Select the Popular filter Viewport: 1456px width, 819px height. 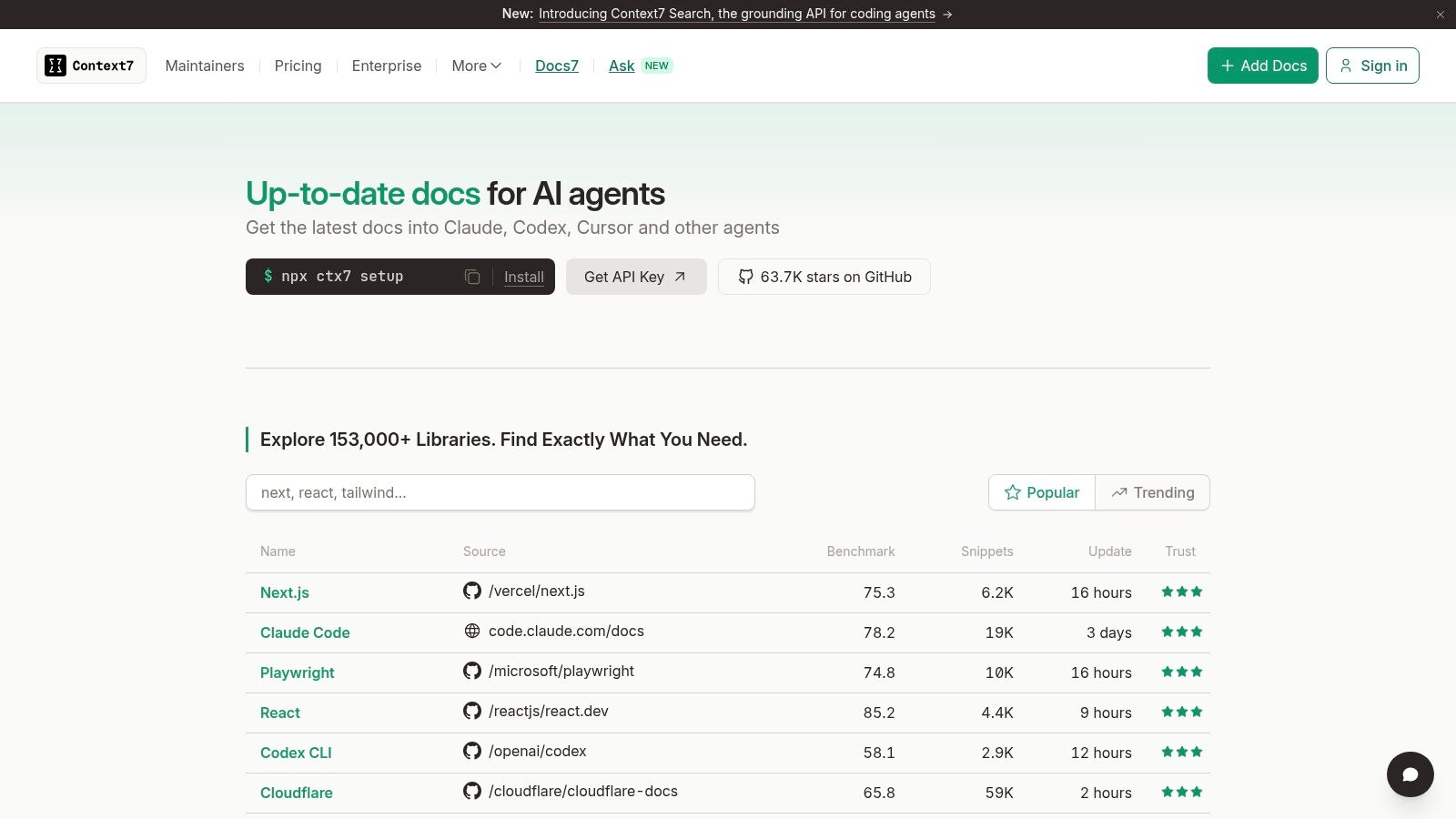(1042, 492)
